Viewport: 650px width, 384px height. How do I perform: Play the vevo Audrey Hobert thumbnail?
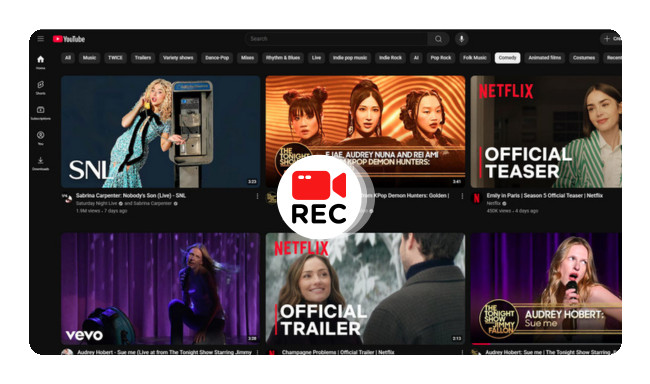click(160, 288)
